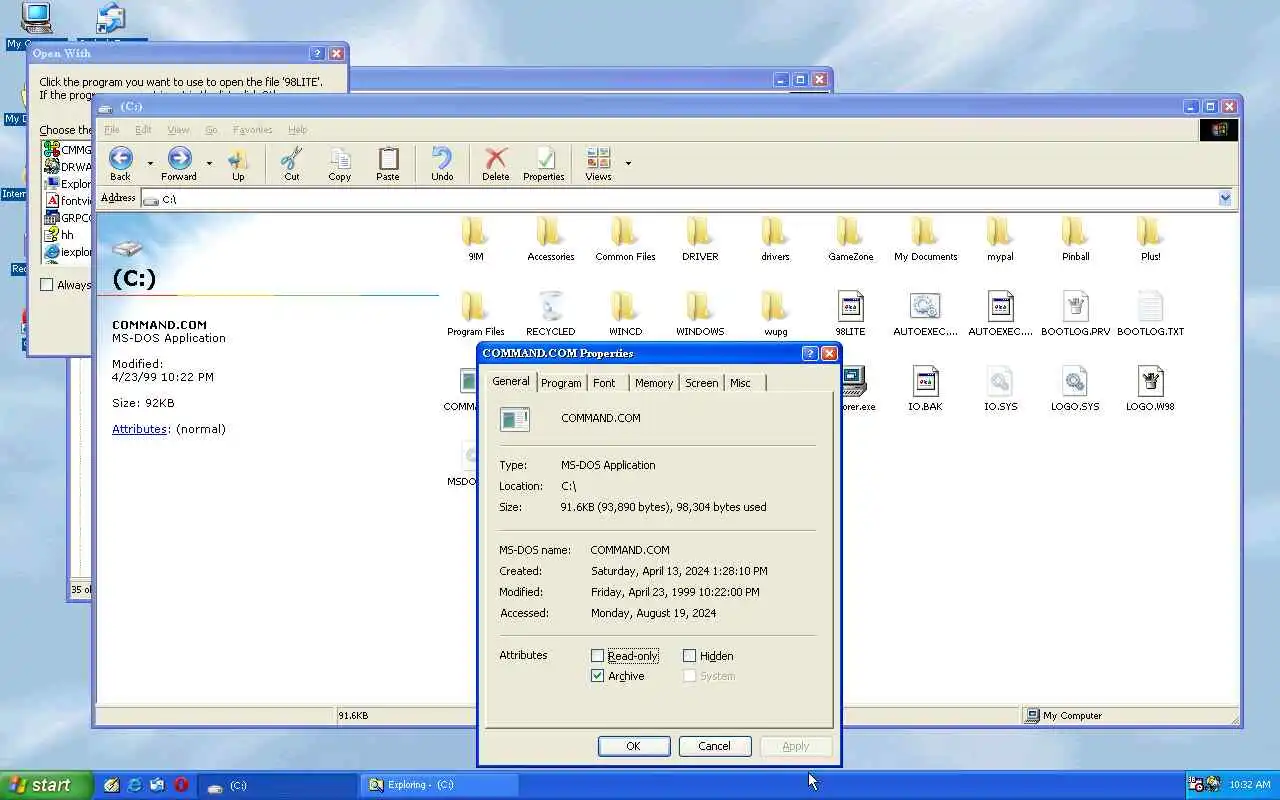Open the Forward button history dropdown arrow
The height and width of the screenshot is (800, 1280).
pyautogui.click(x=209, y=163)
